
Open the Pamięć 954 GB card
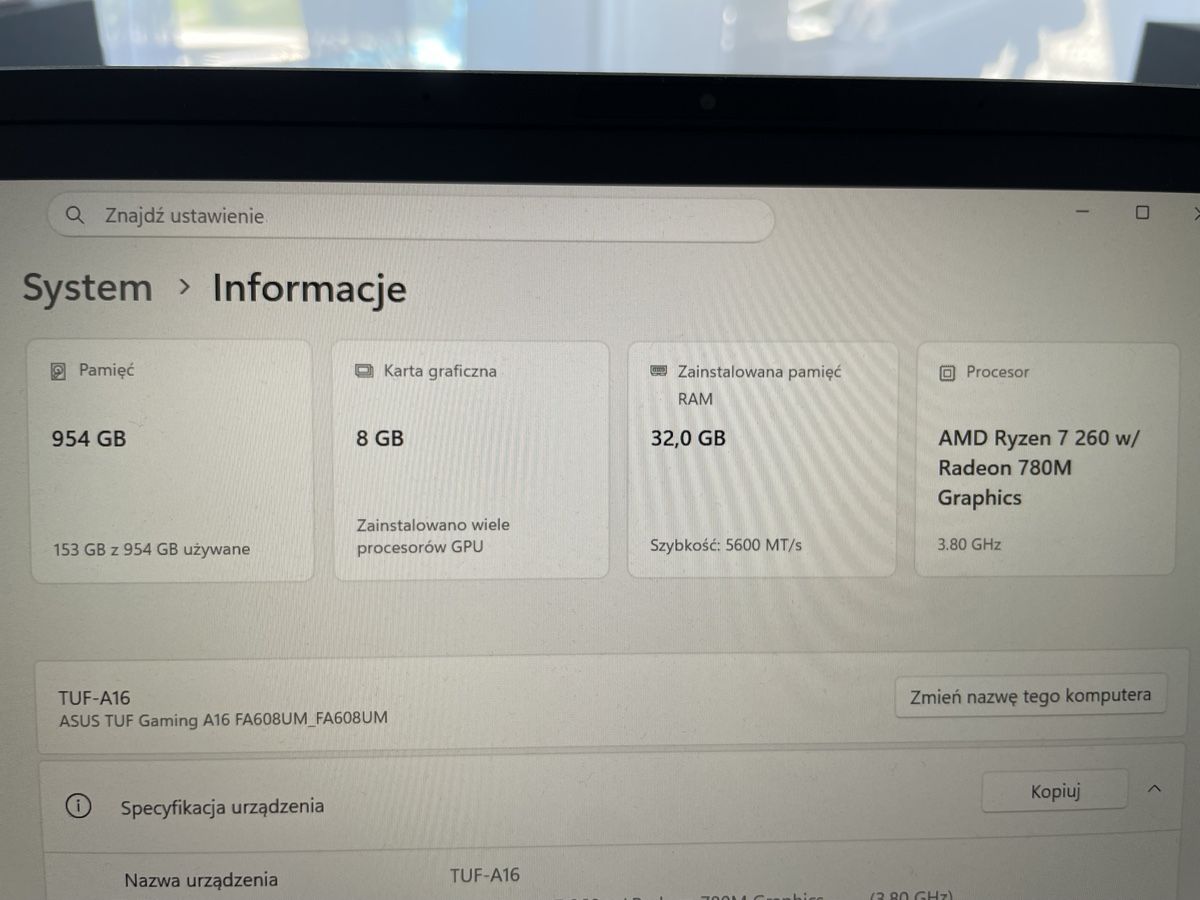coord(172,460)
